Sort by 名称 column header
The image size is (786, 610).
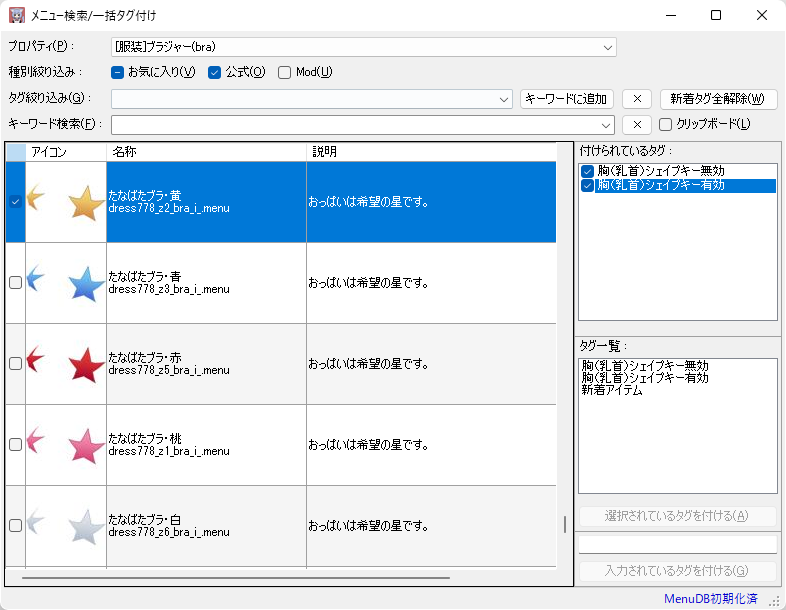tap(206, 152)
